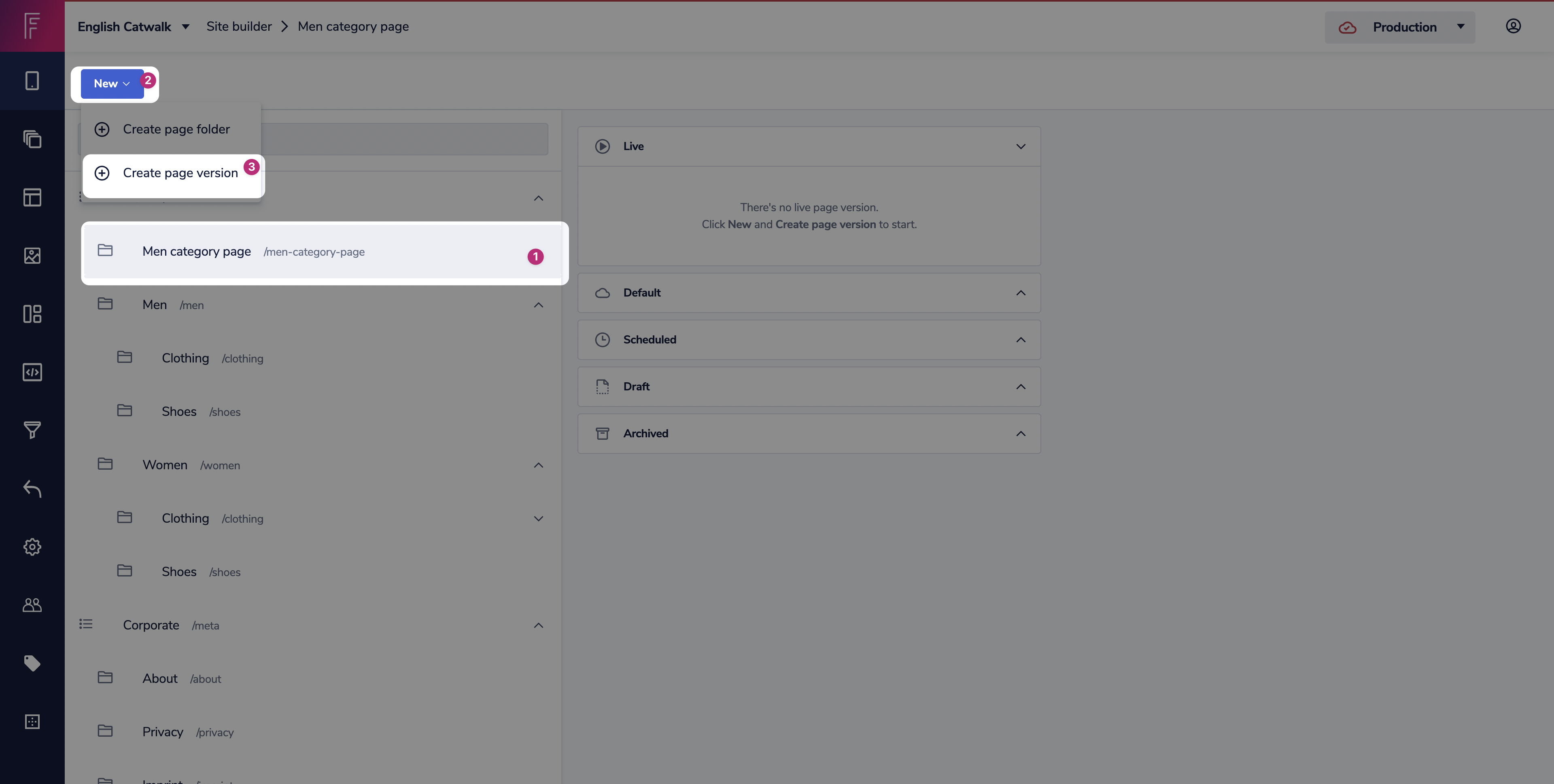Click the filter funnel sidebar icon
1554x784 pixels.
[32, 430]
